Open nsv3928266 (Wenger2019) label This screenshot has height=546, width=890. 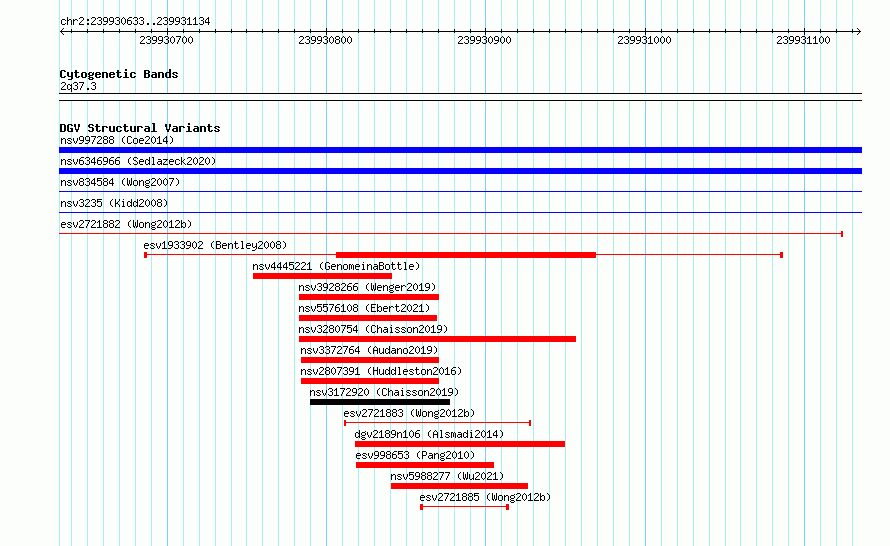click(367, 287)
